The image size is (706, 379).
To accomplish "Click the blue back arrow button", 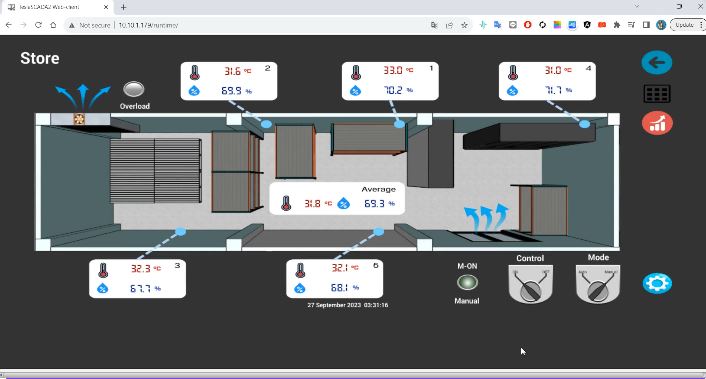I will point(656,62).
